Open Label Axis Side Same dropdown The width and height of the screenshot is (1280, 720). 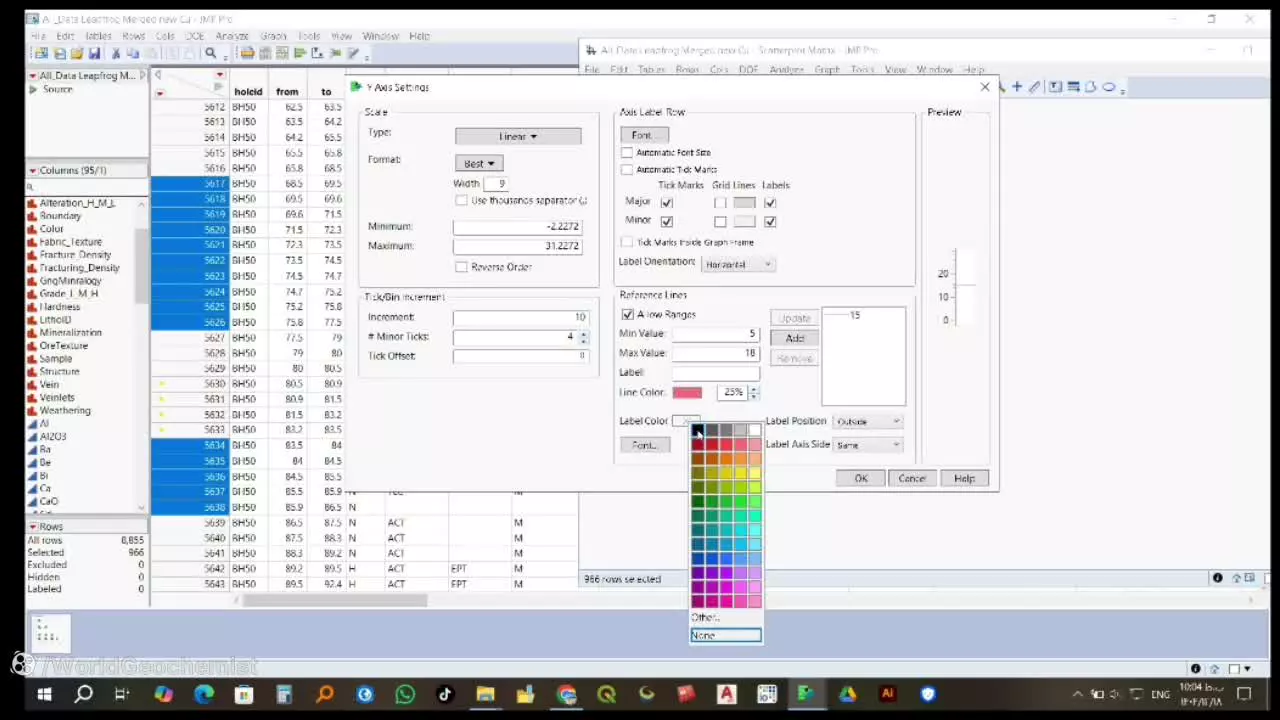point(868,445)
